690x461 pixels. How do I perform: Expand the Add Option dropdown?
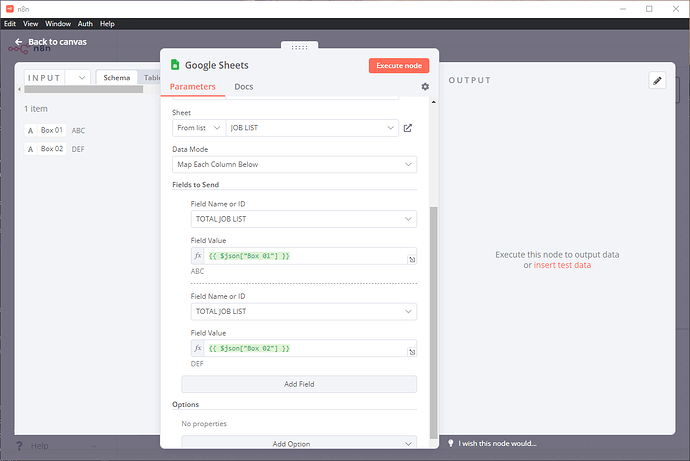tap(299, 442)
